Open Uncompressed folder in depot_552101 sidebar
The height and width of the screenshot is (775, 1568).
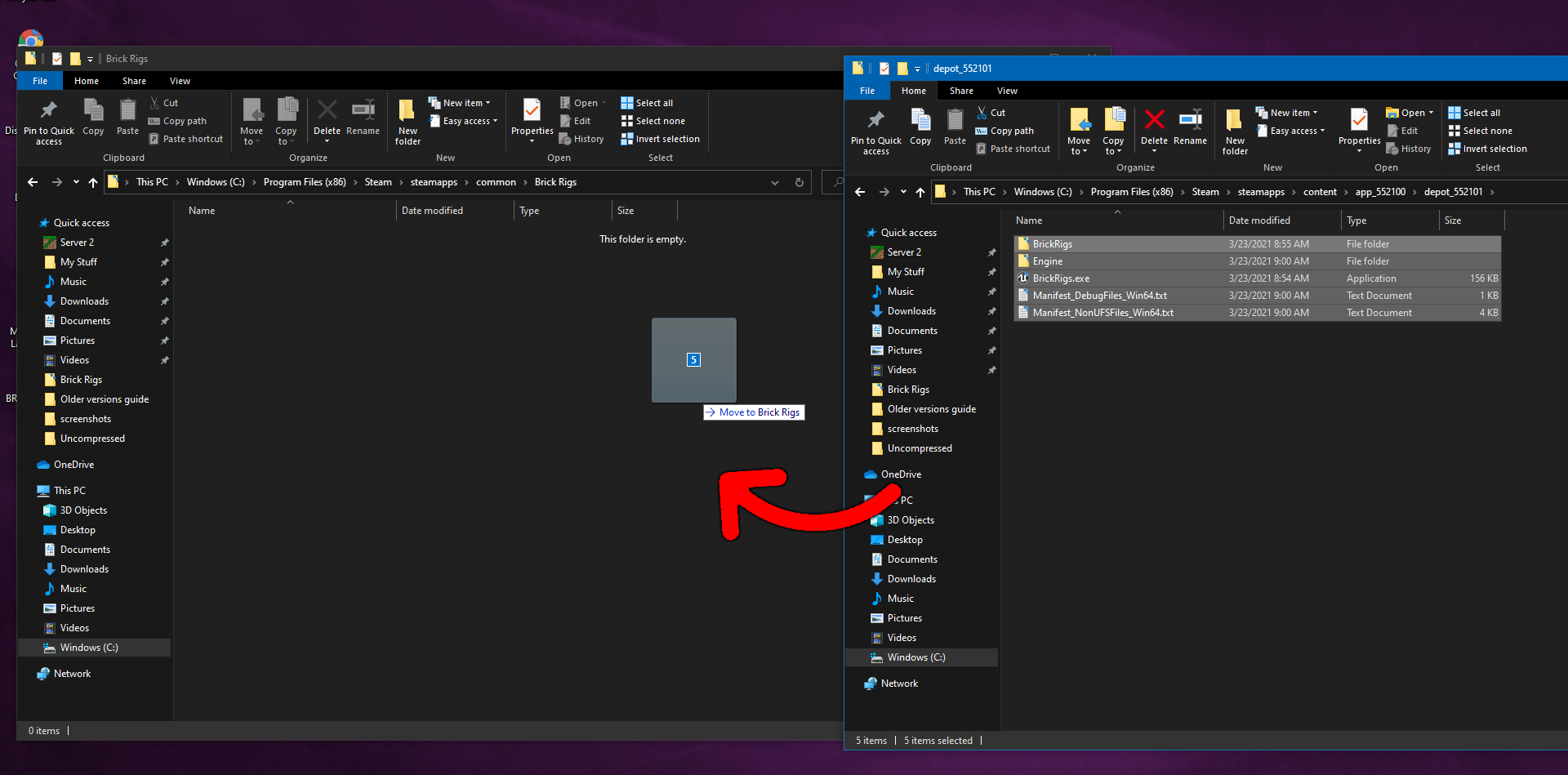[x=920, y=448]
